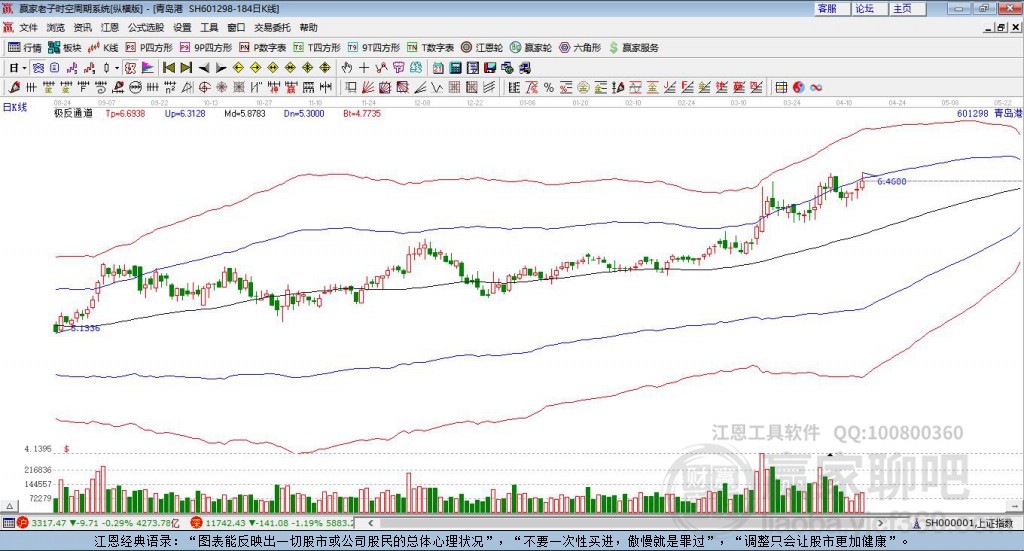Click the blue infinity loop icon
1024x551 pixels.
tap(816, 87)
